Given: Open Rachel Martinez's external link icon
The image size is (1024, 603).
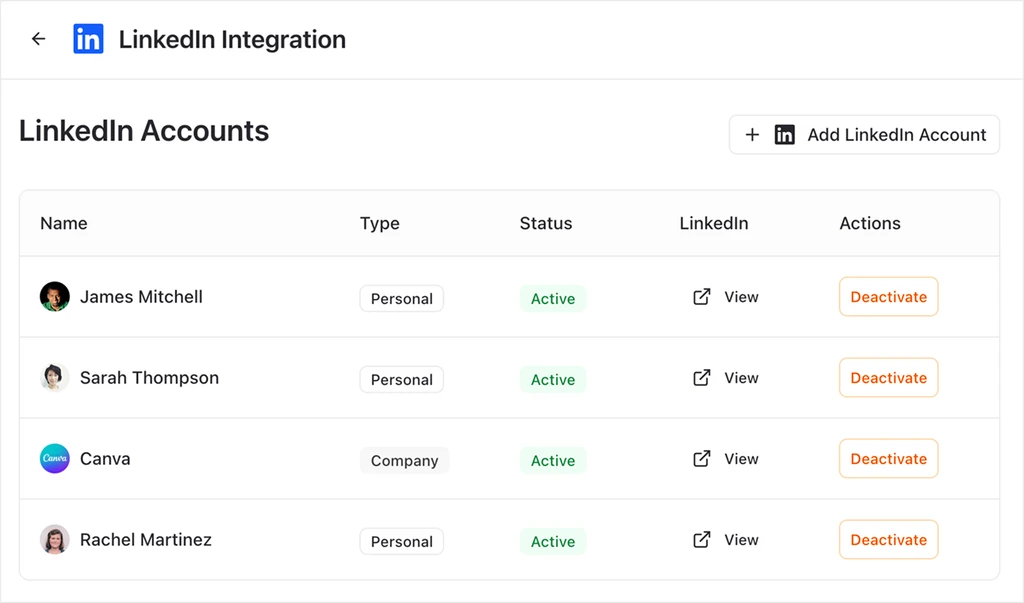Looking at the screenshot, I should (702, 539).
